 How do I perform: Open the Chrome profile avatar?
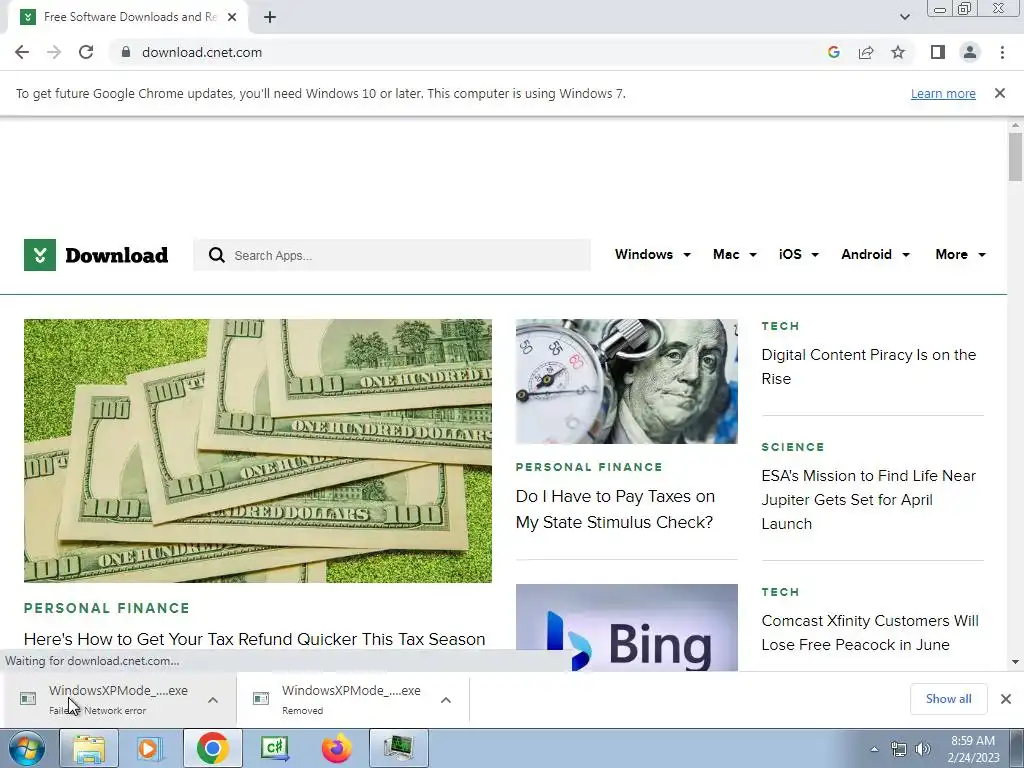[x=970, y=52]
